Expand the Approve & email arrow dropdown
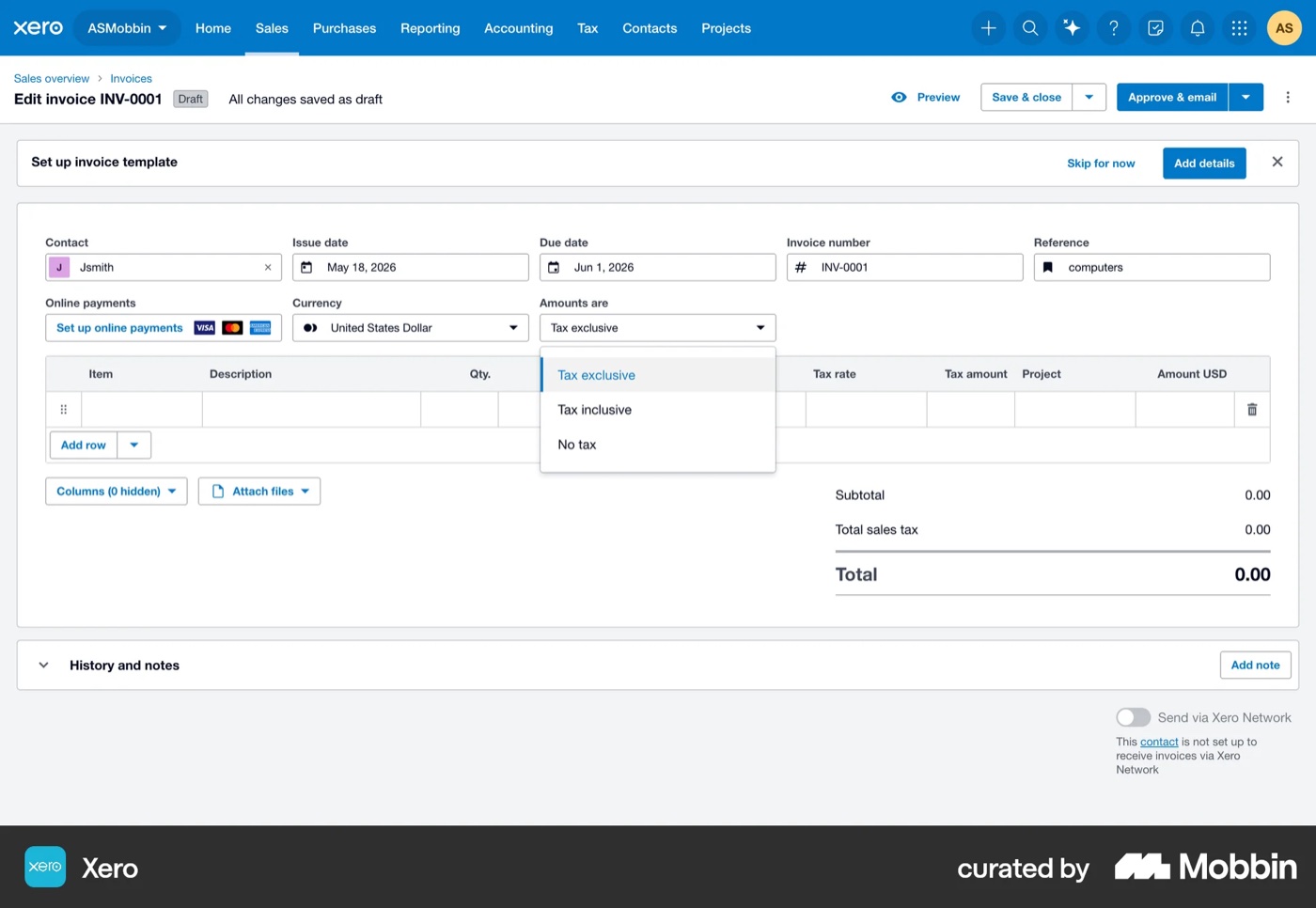Image resolution: width=1316 pixels, height=908 pixels. coord(1245,97)
